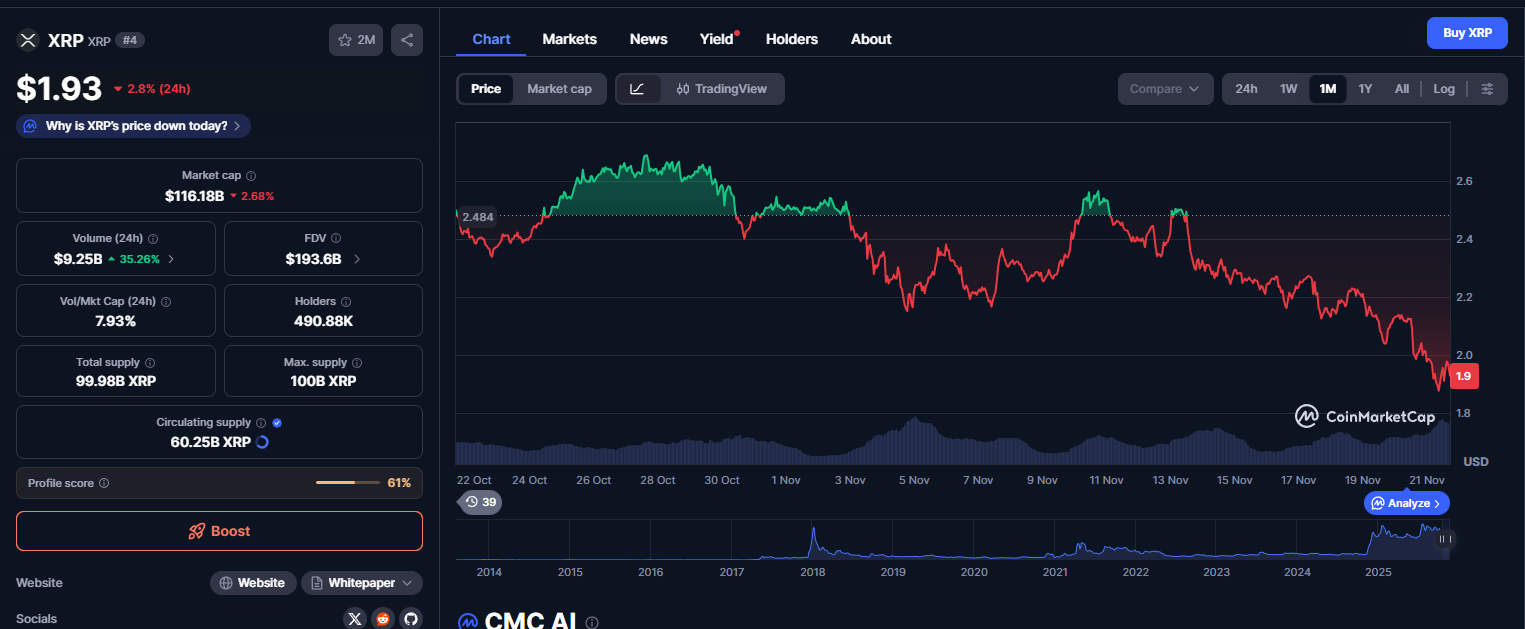Click the Analyze button on the chart
1525x629 pixels.
pyautogui.click(x=1406, y=503)
